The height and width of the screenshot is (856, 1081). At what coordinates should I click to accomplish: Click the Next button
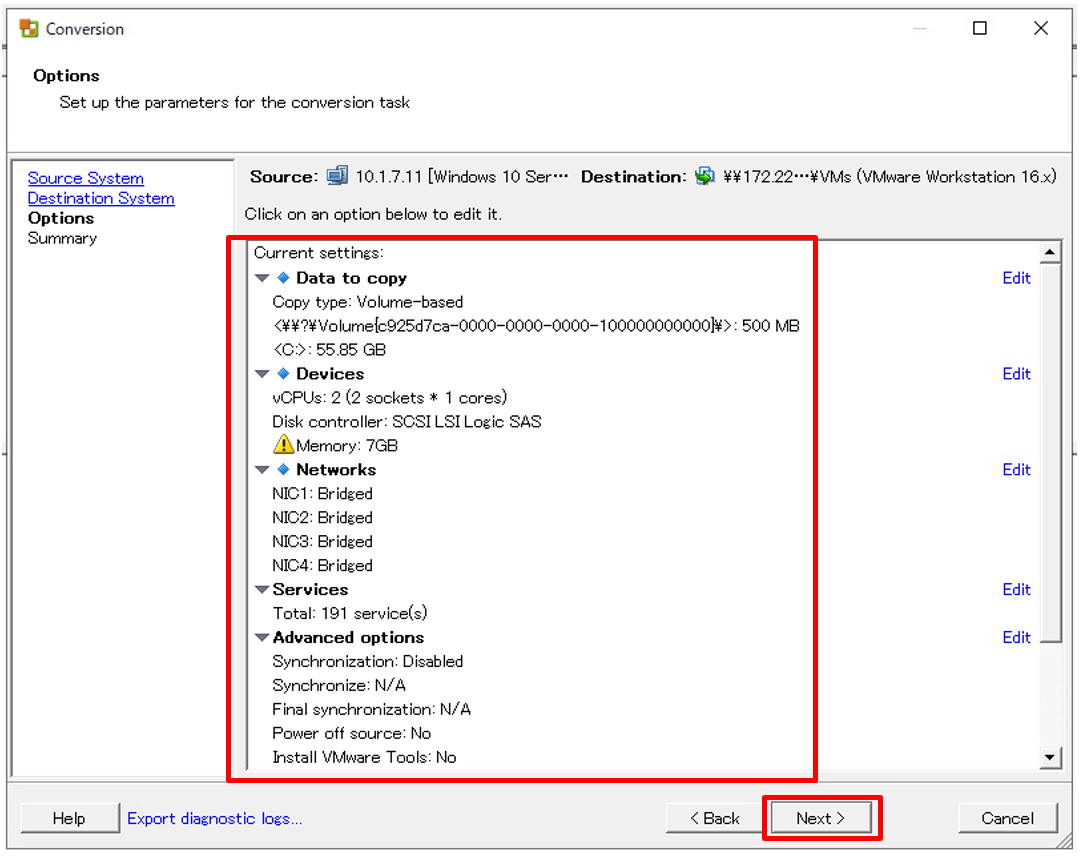821,818
